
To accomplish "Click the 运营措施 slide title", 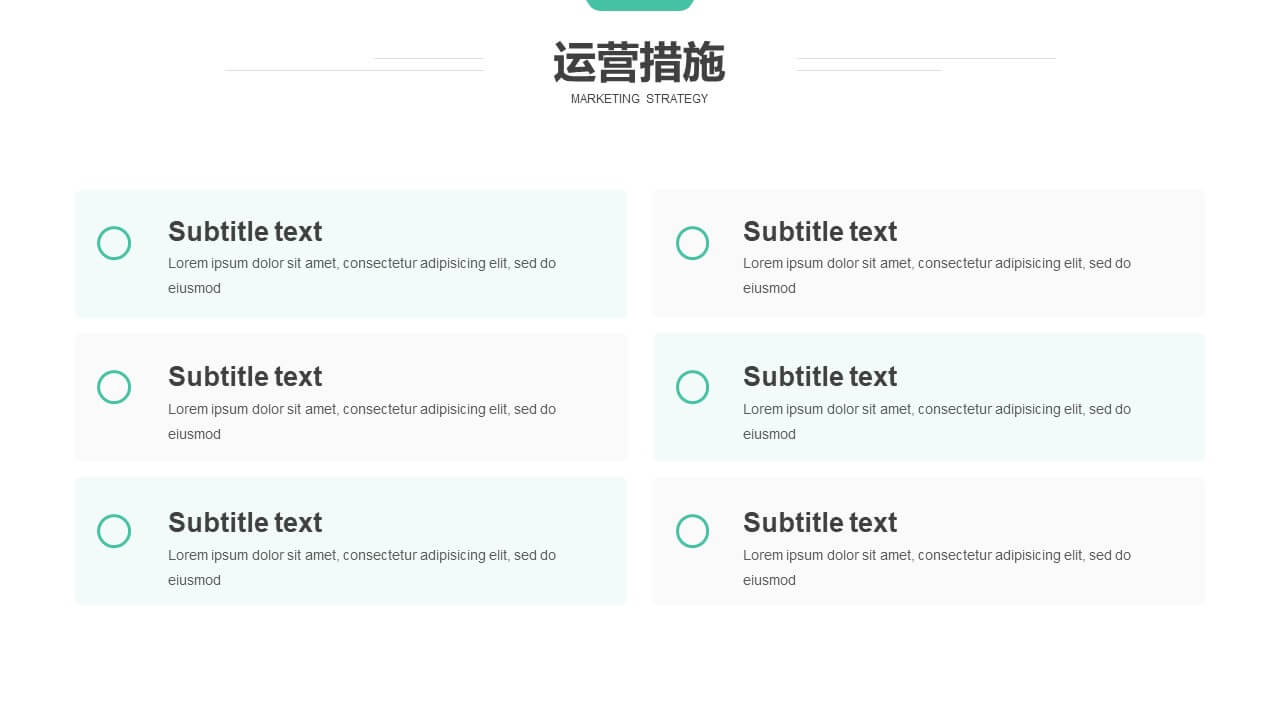I will (639, 63).
